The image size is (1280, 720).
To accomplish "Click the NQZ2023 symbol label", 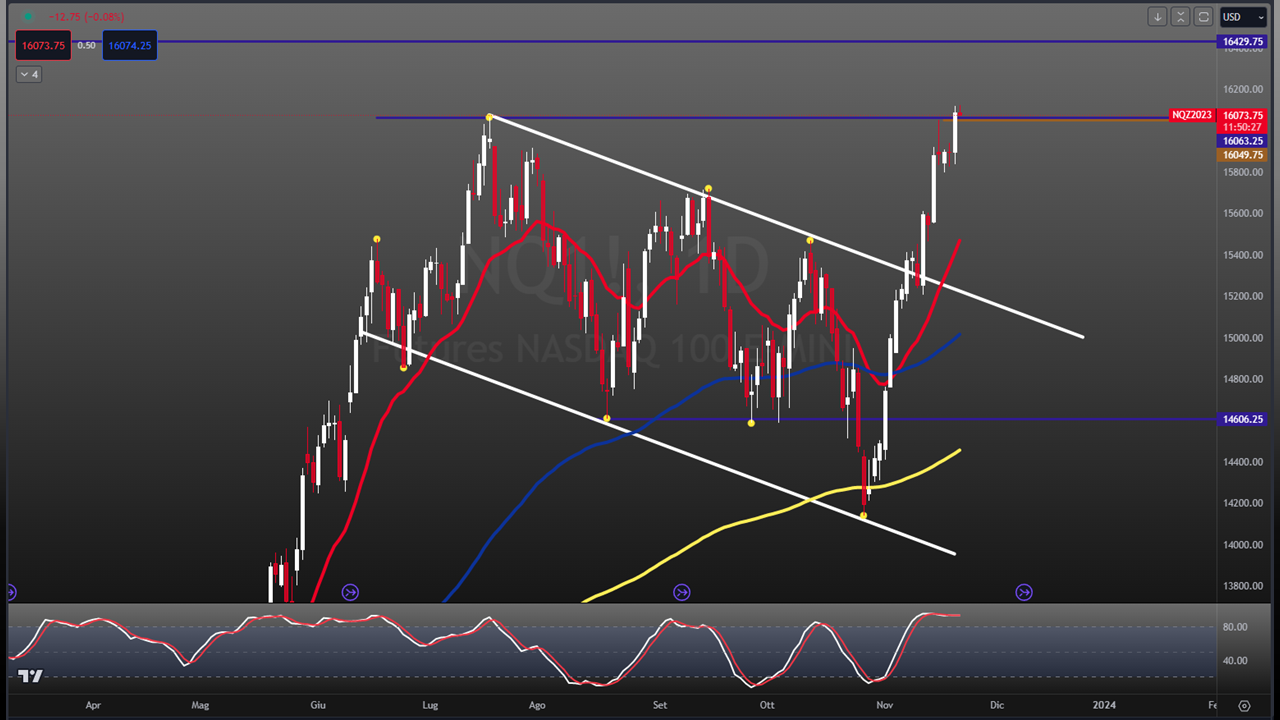I will click(x=1192, y=115).
